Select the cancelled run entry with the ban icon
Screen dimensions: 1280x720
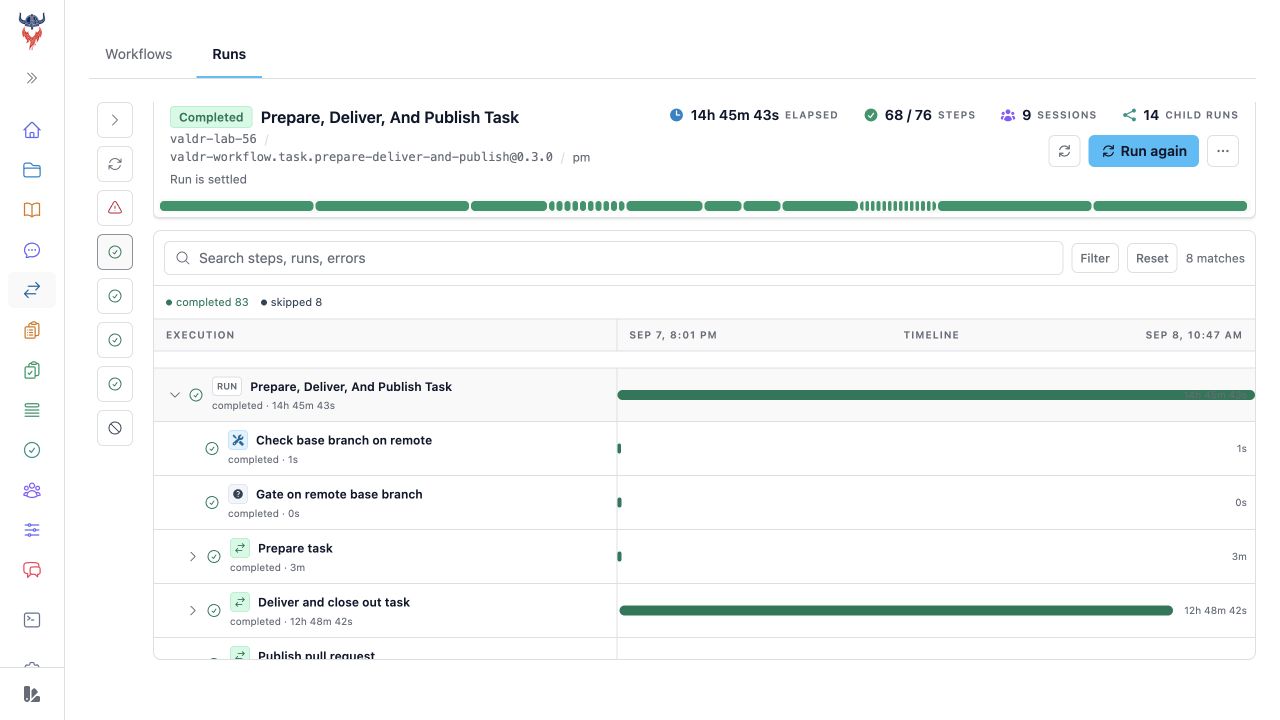[115, 428]
